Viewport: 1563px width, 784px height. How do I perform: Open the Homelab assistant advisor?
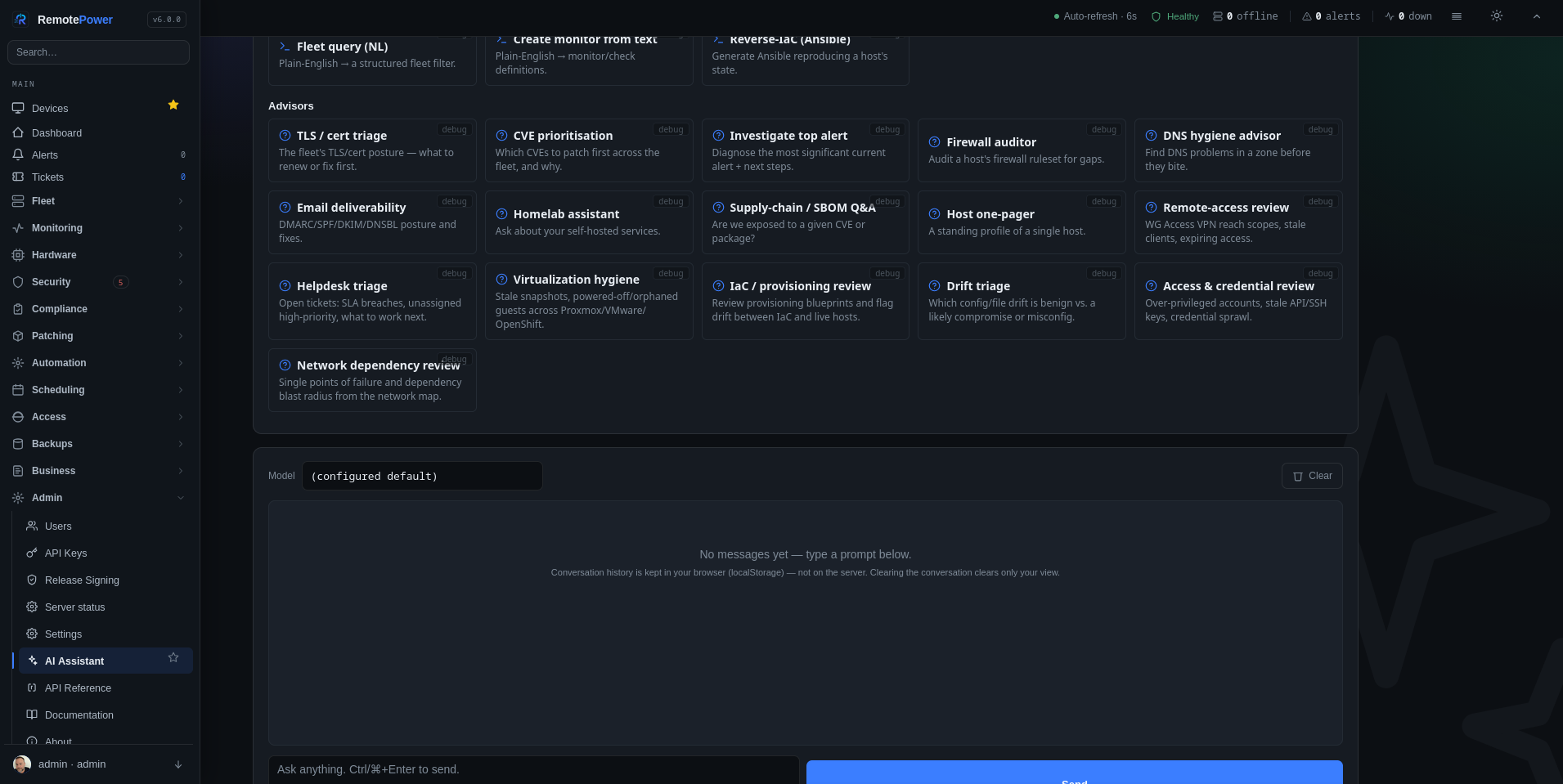coord(589,222)
